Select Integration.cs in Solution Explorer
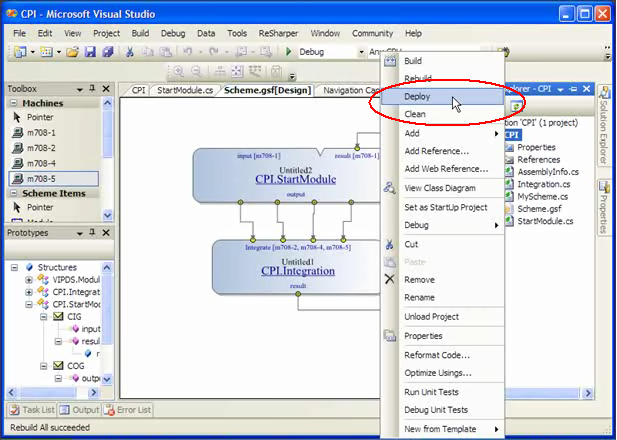The width and height of the screenshot is (617, 440). pos(543,184)
